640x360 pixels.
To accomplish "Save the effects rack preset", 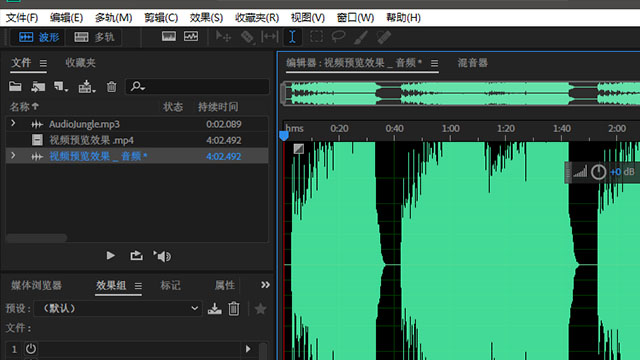I will point(215,309).
